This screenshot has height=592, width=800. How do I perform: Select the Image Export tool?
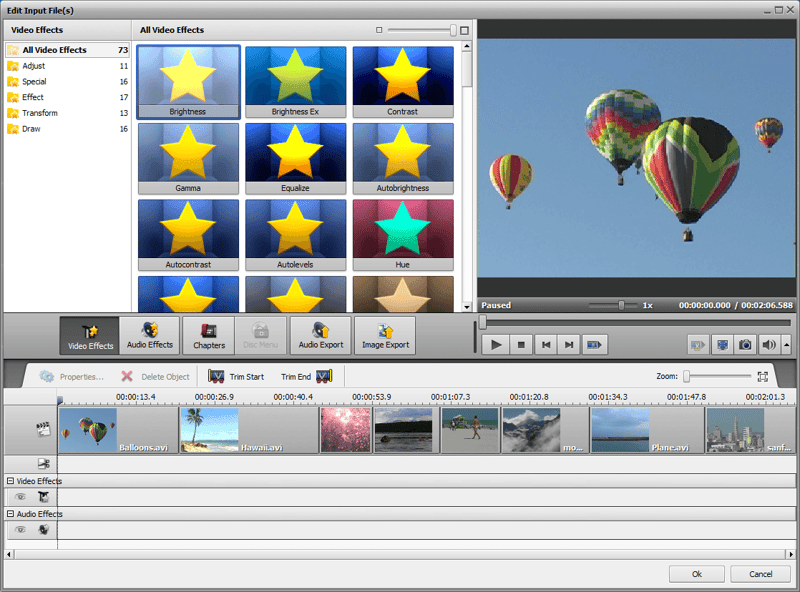(385, 335)
